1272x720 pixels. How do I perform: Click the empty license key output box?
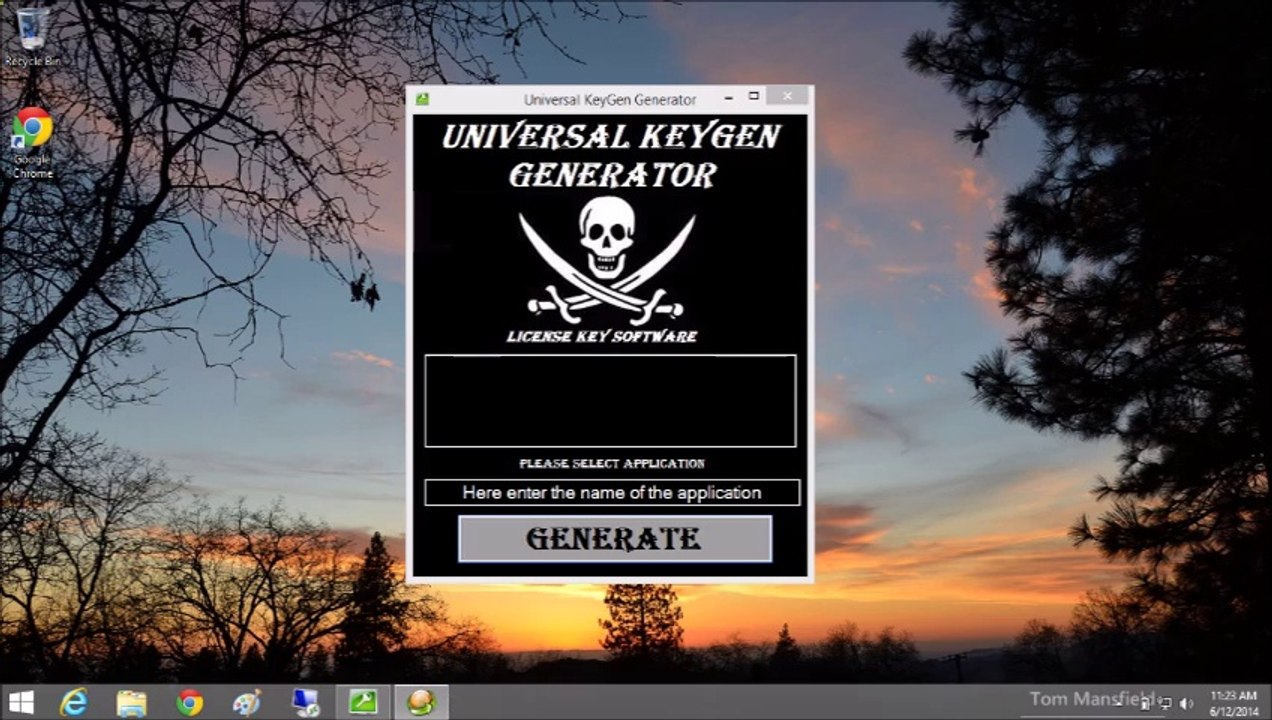pos(610,400)
